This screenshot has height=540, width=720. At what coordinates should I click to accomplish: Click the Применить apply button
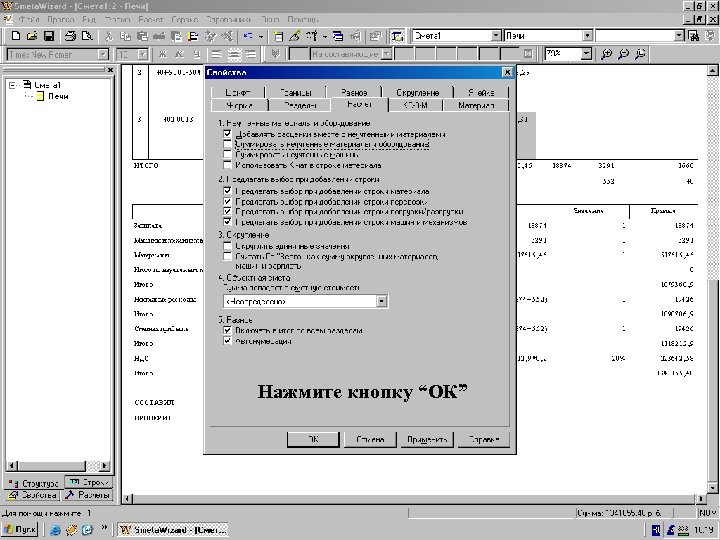(427, 439)
